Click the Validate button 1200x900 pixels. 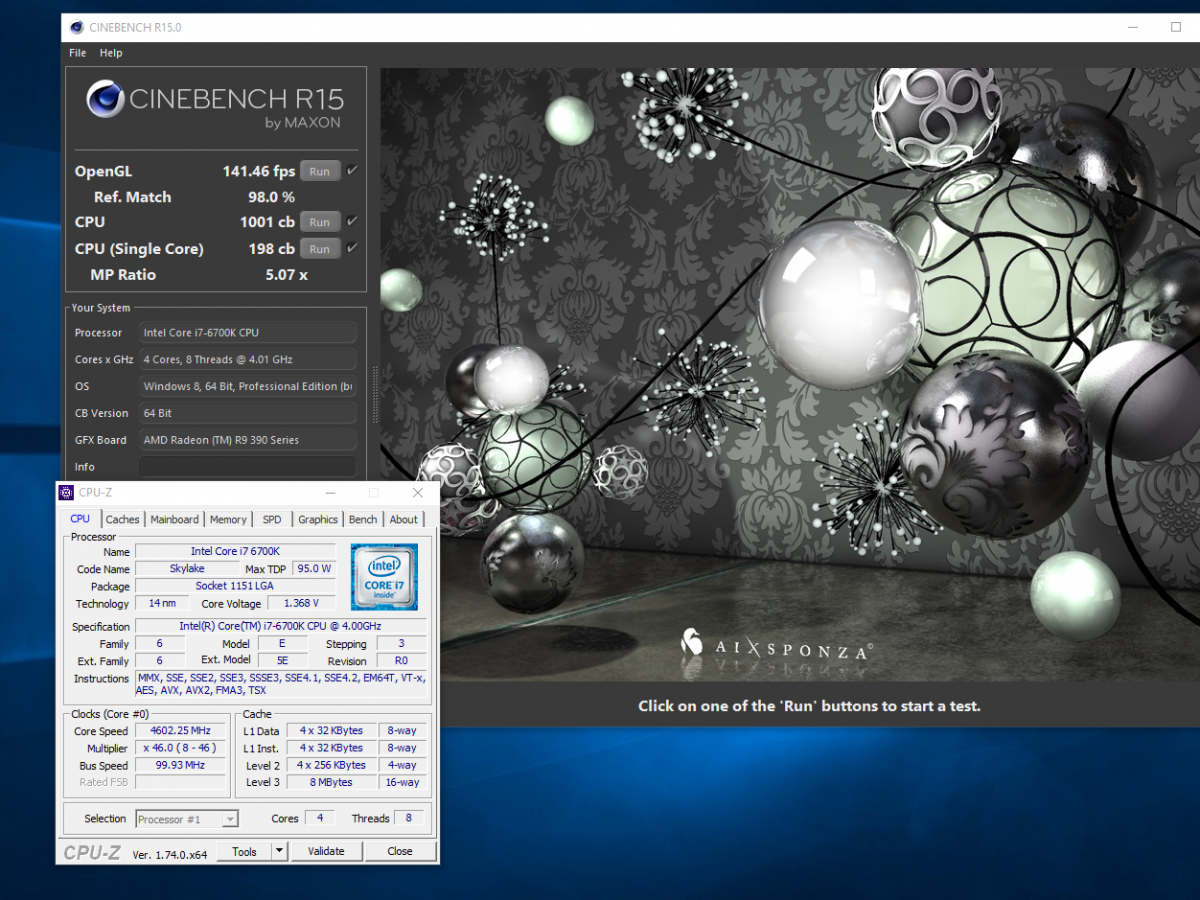coord(326,851)
